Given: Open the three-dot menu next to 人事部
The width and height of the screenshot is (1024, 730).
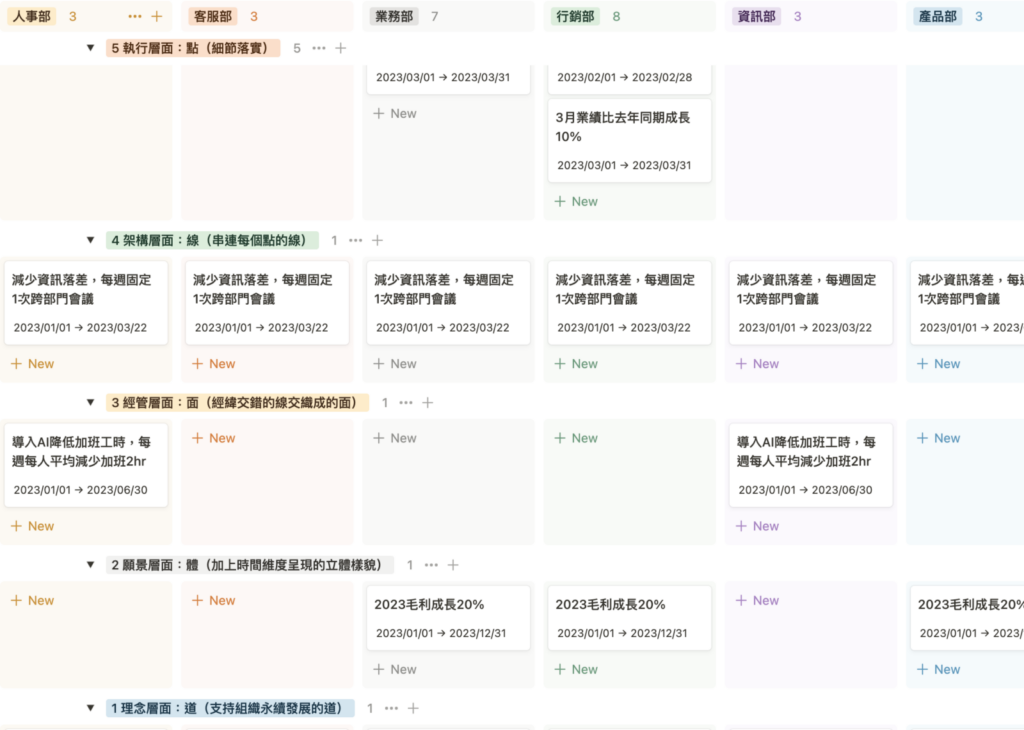Looking at the screenshot, I should point(135,17).
